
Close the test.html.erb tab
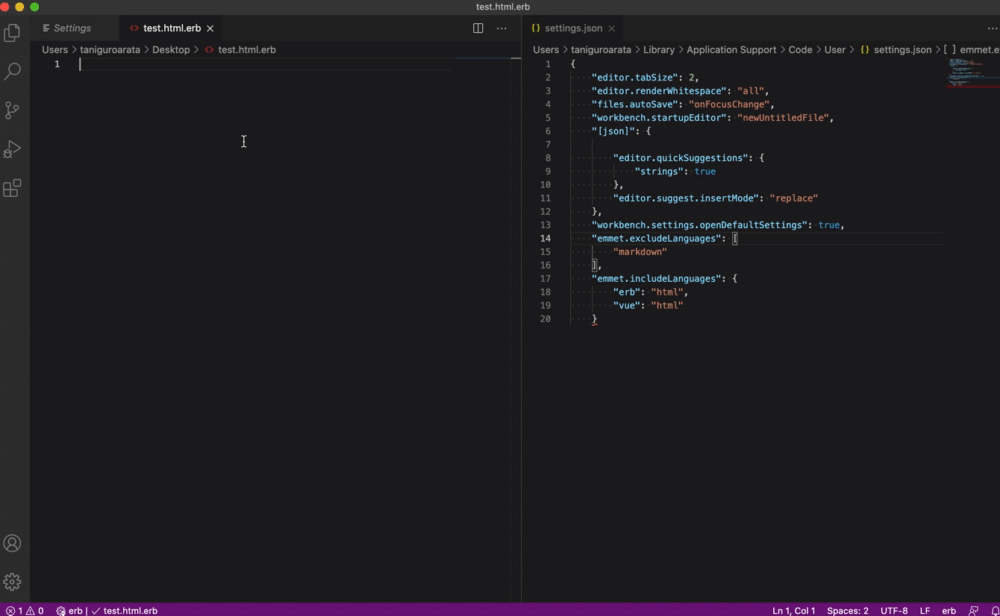(210, 28)
